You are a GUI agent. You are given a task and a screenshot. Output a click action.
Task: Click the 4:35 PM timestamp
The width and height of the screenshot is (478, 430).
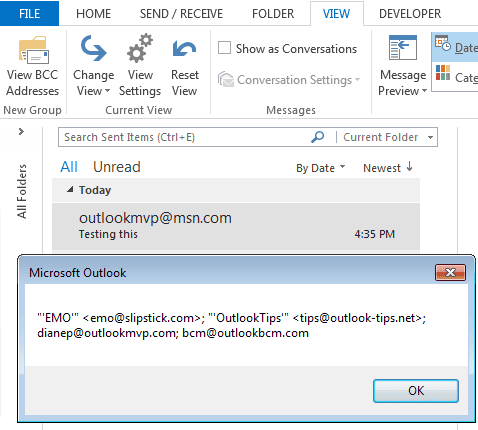tap(375, 234)
